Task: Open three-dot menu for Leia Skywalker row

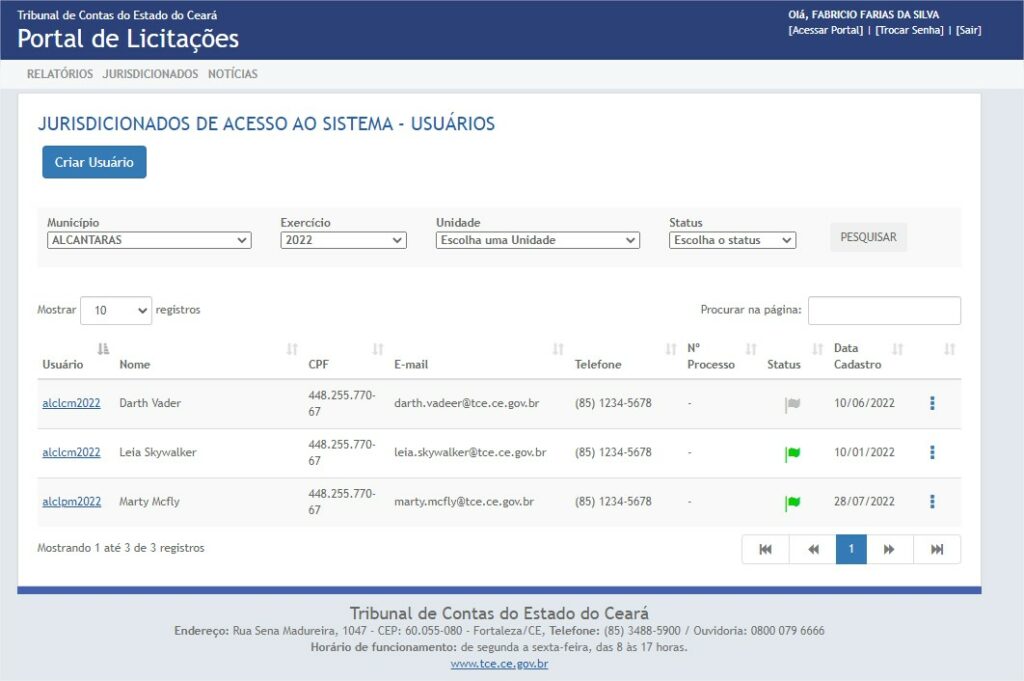Action: (x=932, y=452)
